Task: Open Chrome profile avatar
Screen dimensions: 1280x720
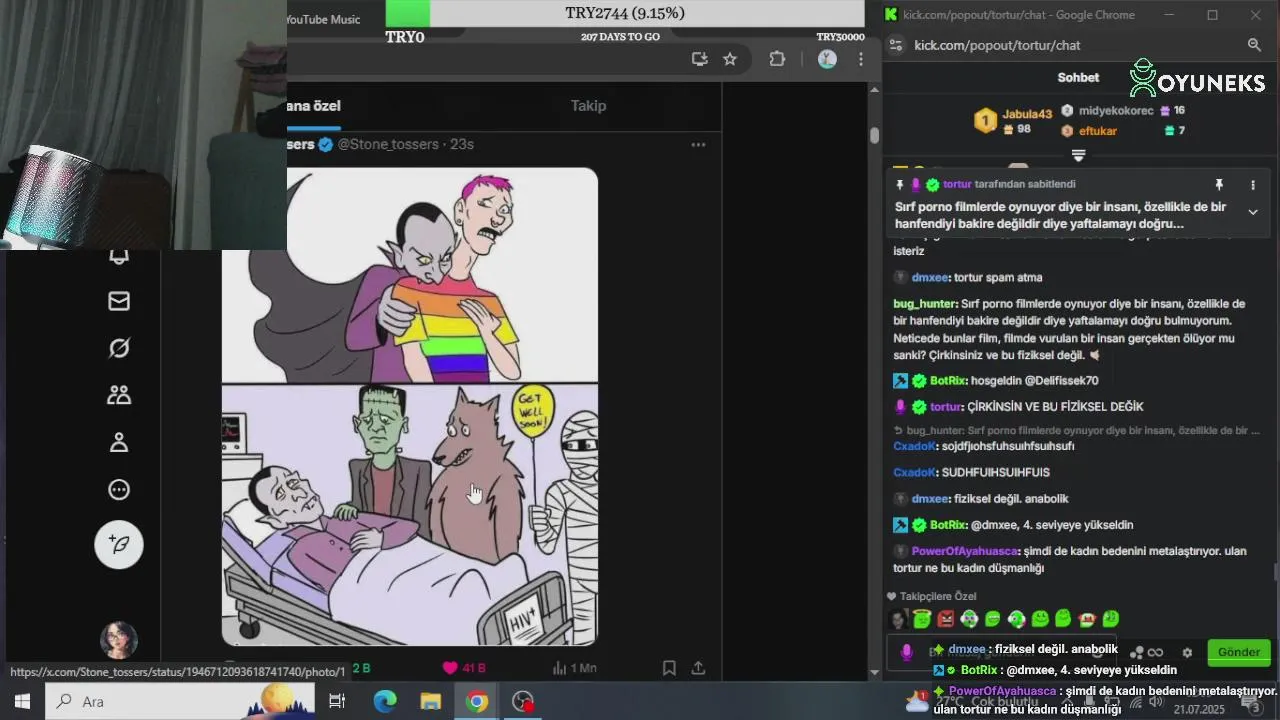Action: coord(827,59)
